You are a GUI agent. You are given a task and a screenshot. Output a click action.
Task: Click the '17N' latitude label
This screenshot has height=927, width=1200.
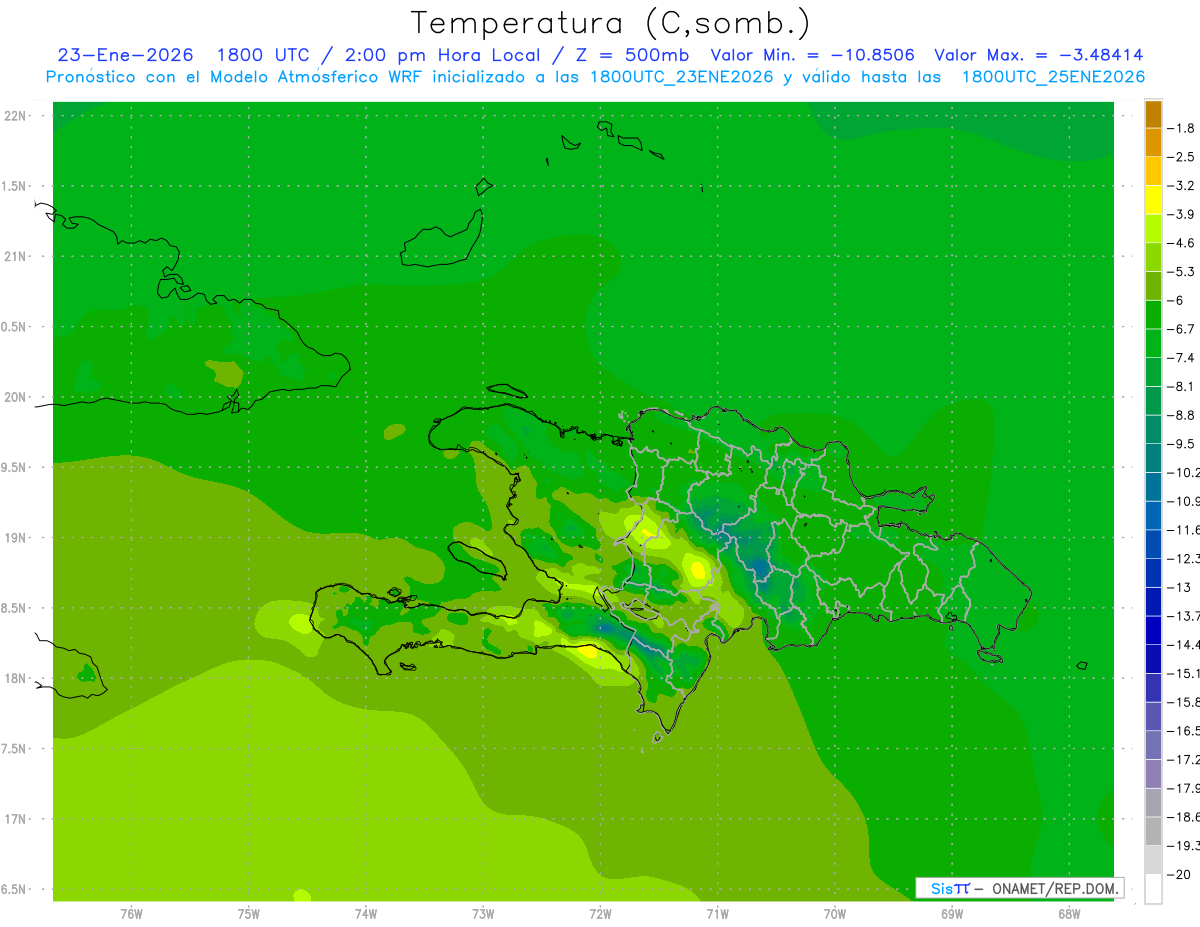click(15, 819)
